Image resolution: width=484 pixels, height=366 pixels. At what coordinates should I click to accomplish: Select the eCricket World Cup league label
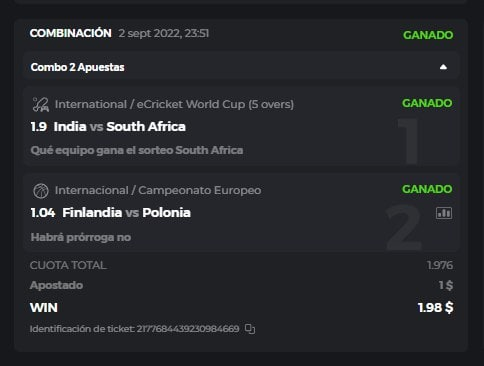point(174,104)
